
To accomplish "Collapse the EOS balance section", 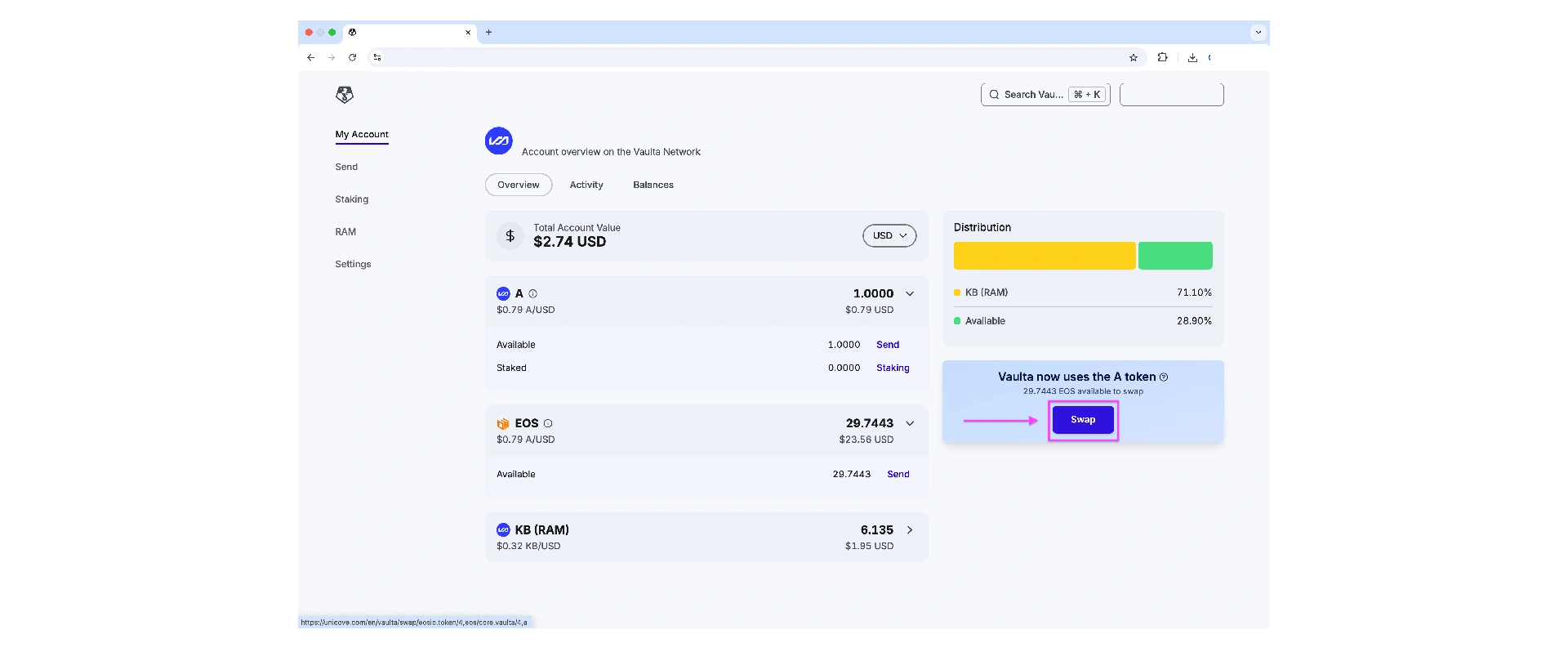I will [910, 423].
